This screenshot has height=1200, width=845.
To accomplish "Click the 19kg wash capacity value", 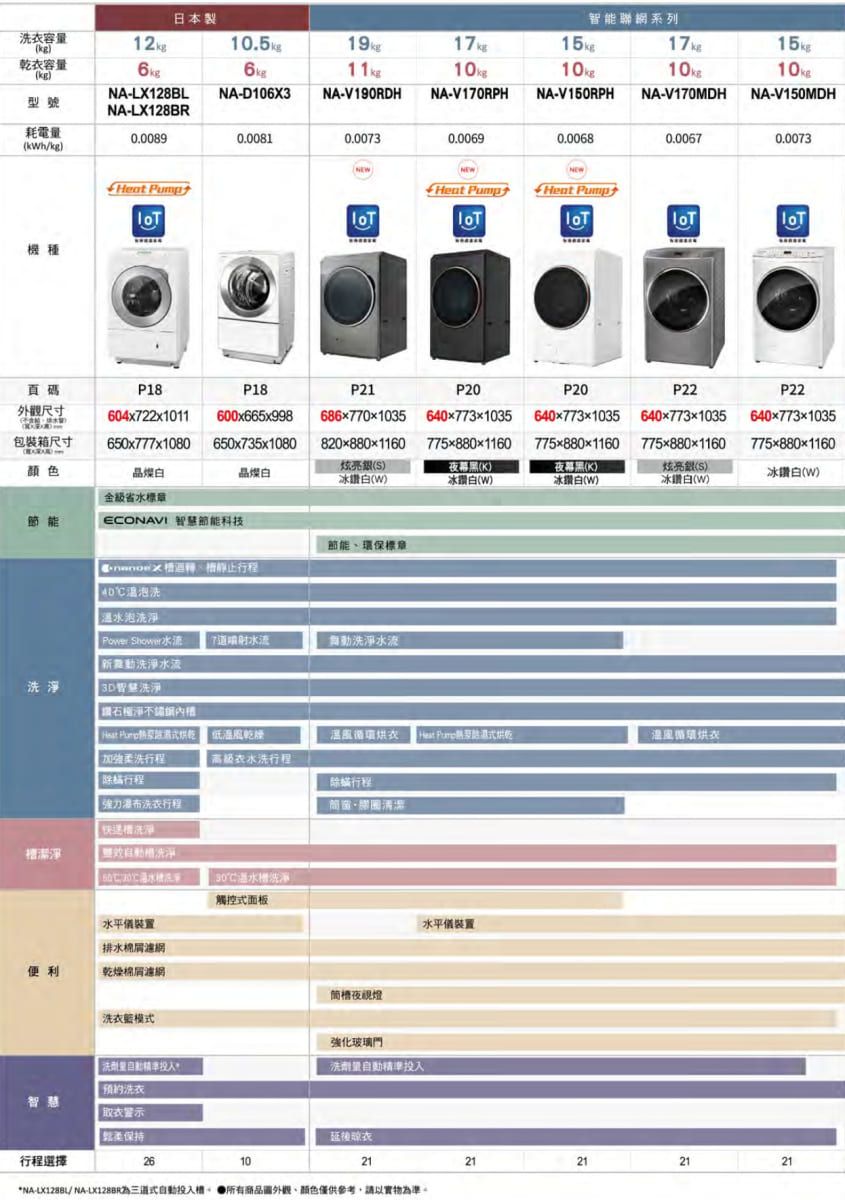I will (x=362, y=43).
